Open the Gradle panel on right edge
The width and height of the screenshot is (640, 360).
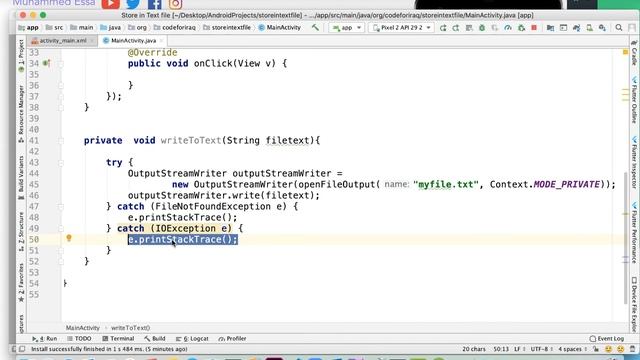coord(634,53)
